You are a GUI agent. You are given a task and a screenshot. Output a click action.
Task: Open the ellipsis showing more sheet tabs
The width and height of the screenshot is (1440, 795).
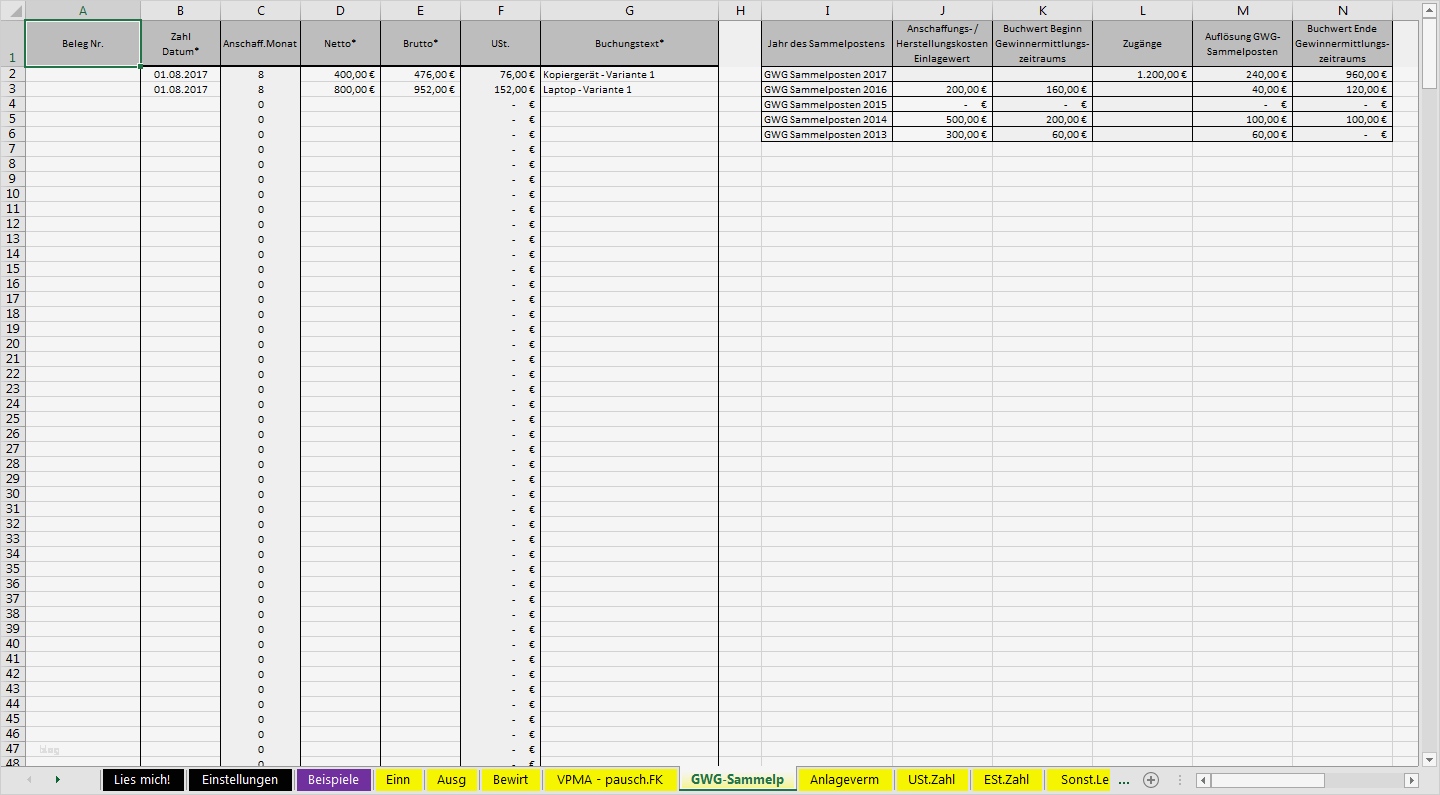click(x=1123, y=780)
